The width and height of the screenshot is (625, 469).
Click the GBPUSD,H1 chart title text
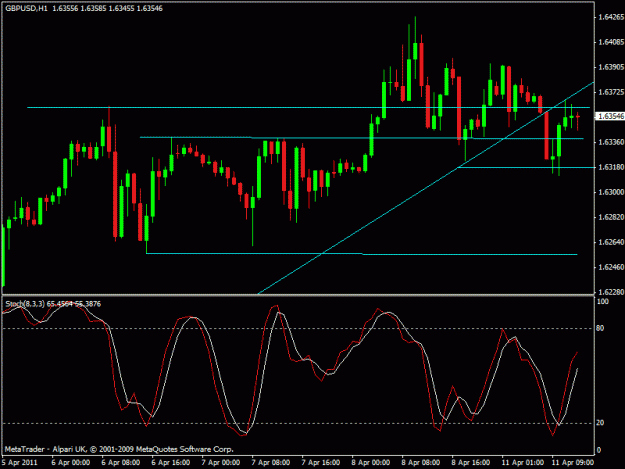[26, 8]
